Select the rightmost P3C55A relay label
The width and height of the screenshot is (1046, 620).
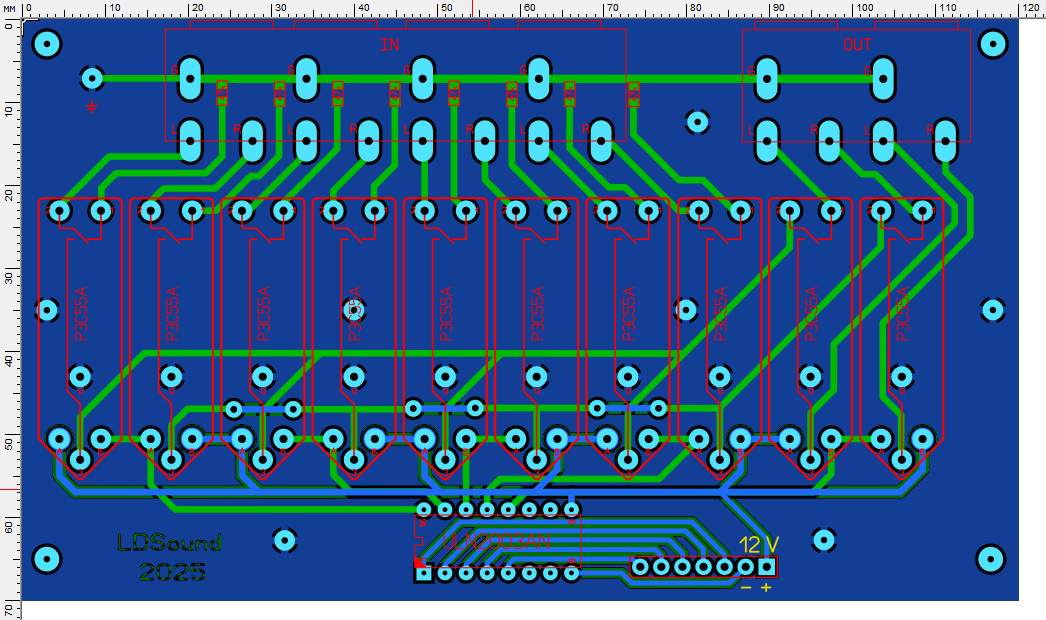[902, 314]
